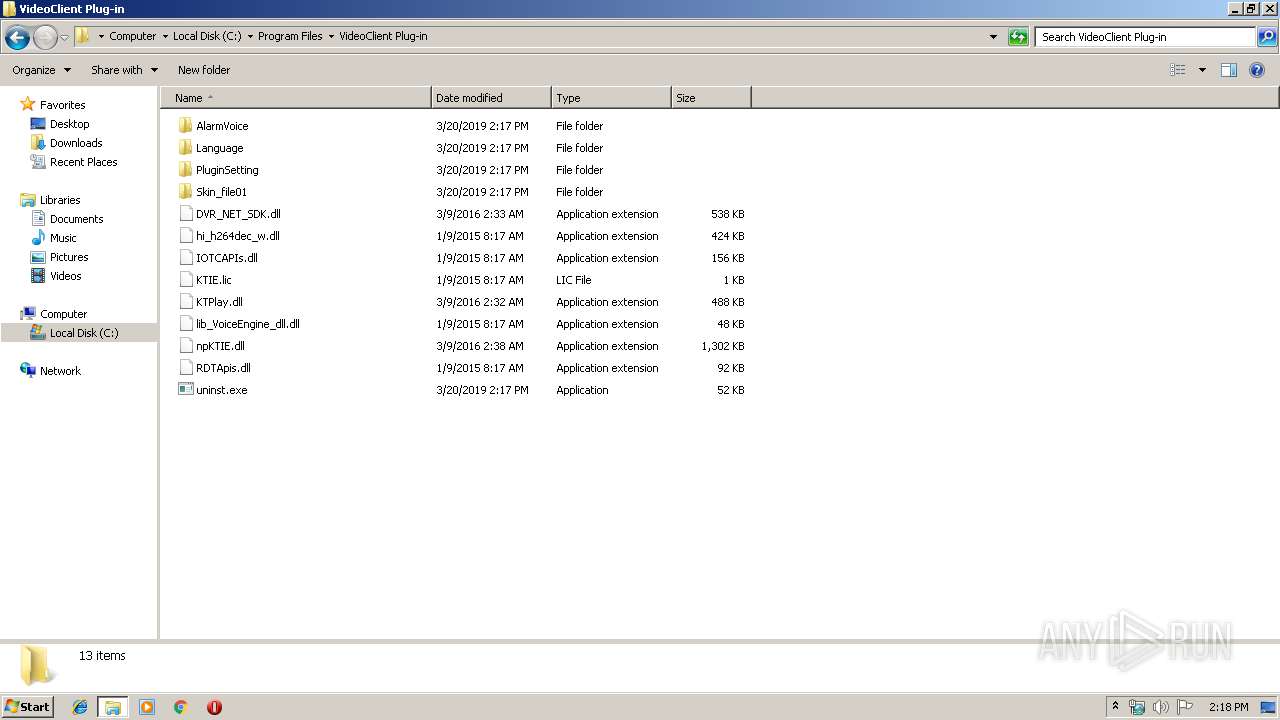
Task: Open Recent Places in the sidebar
Action: [x=83, y=162]
